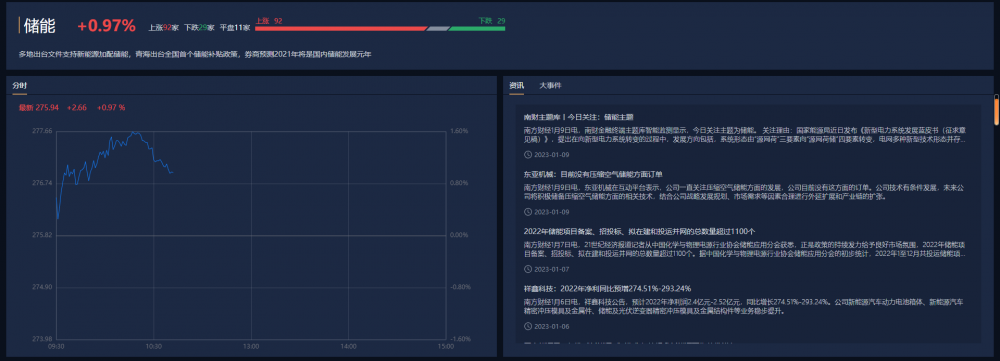This screenshot has height=361, width=1000.
Task: Open news 南财主题库丨今日关注：储能主题
Action: coord(578,117)
